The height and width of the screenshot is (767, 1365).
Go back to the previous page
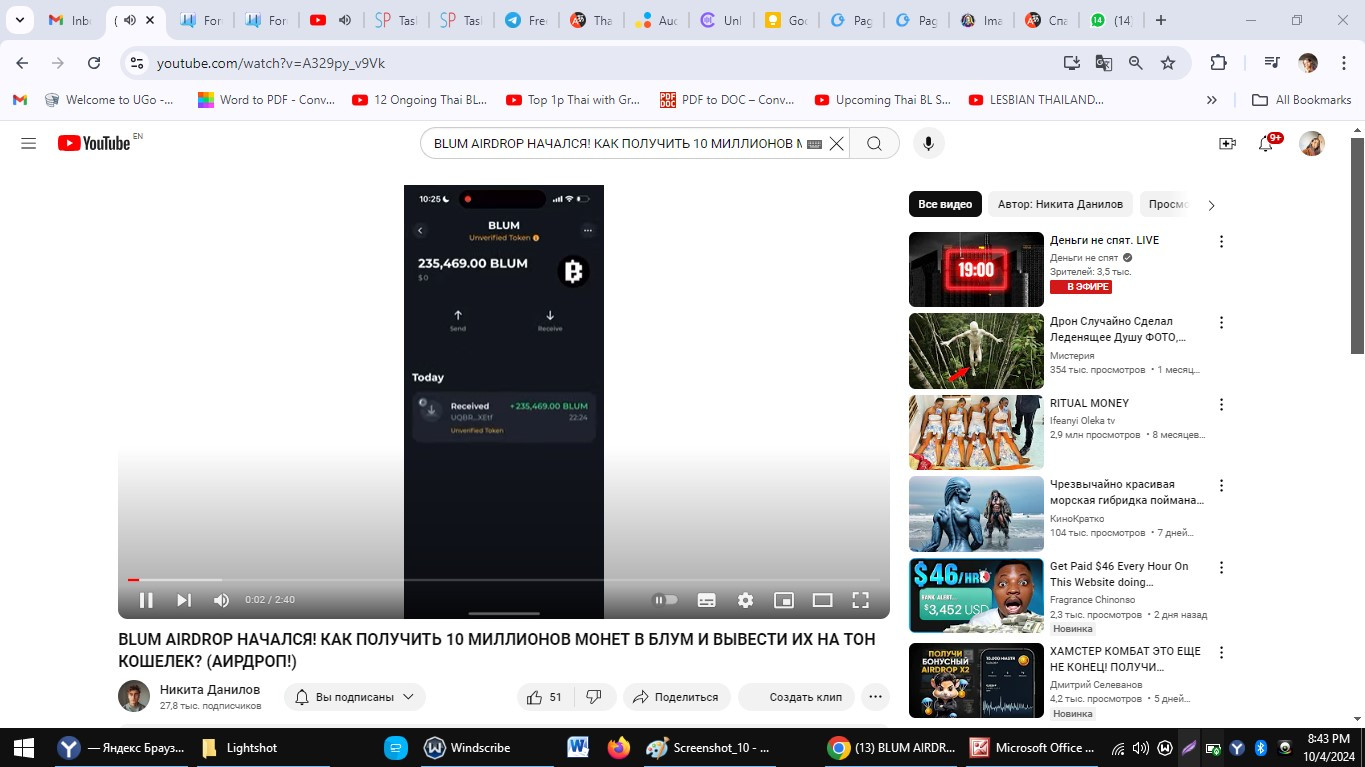point(22,63)
